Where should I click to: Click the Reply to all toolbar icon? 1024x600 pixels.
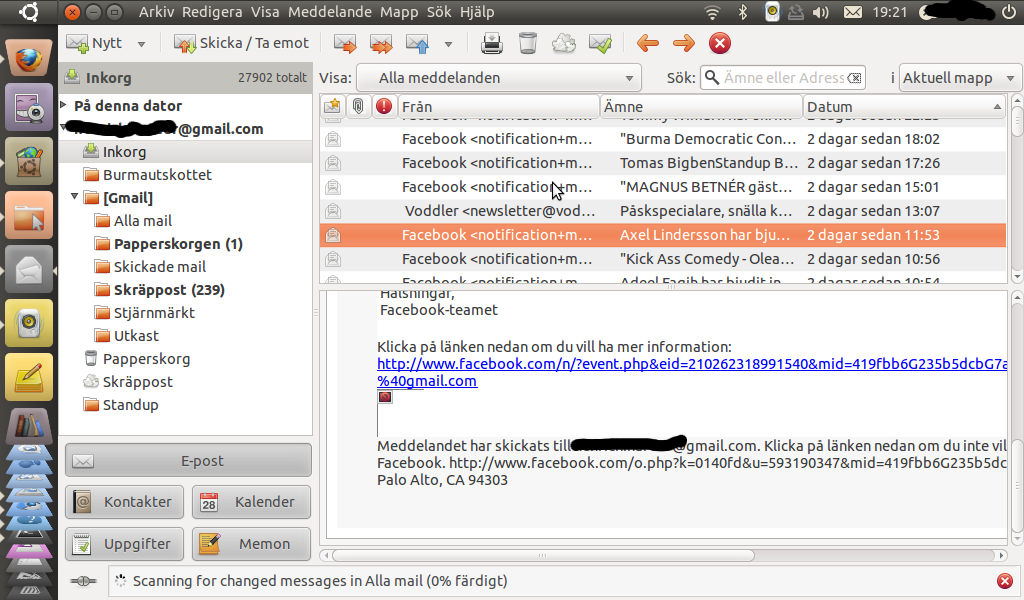(x=381, y=44)
